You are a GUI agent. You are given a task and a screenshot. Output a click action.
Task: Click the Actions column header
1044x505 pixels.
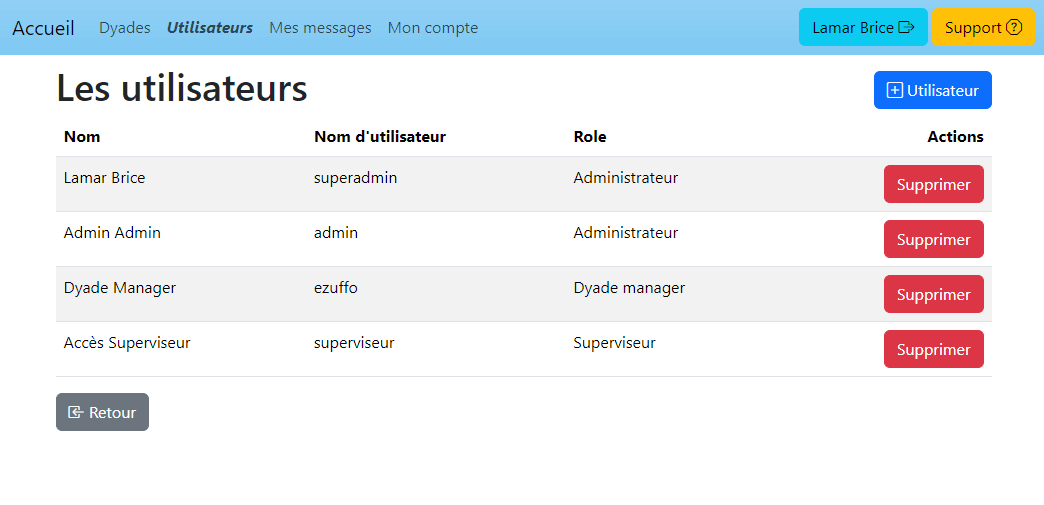(955, 137)
